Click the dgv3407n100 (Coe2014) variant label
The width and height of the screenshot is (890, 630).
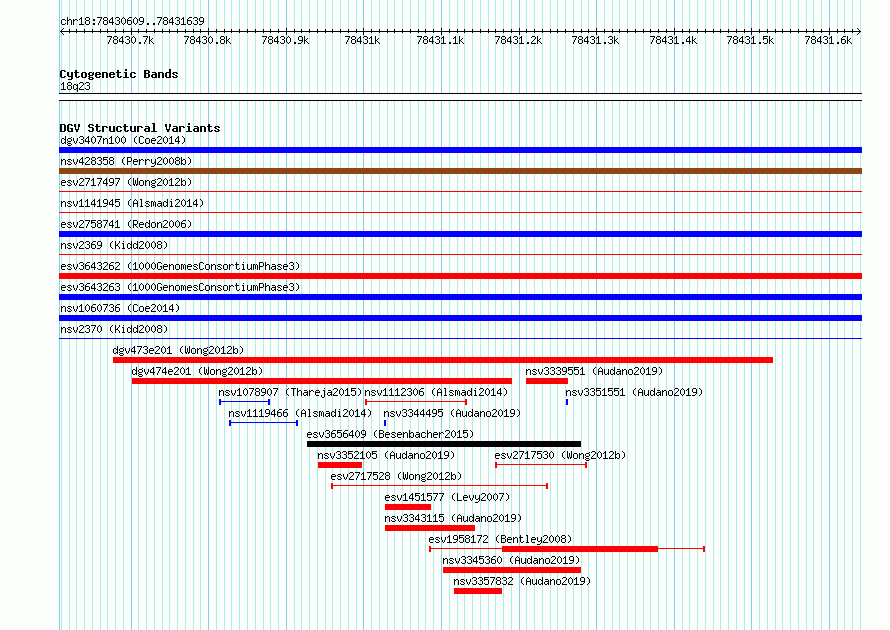pos(123,140)
